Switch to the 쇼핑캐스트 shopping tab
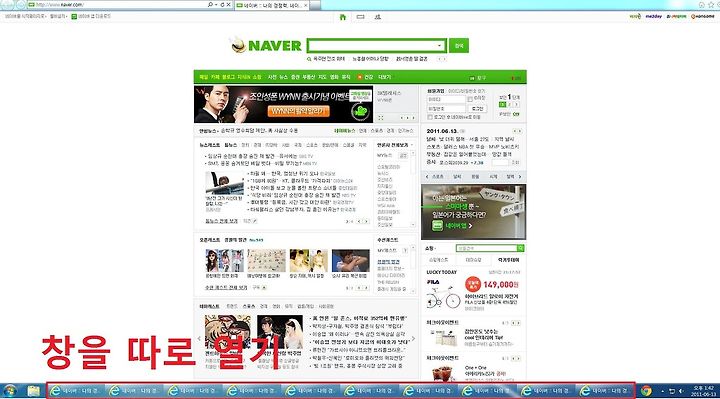The height and width of the screenshot is (399, 720). pos(438,260)
